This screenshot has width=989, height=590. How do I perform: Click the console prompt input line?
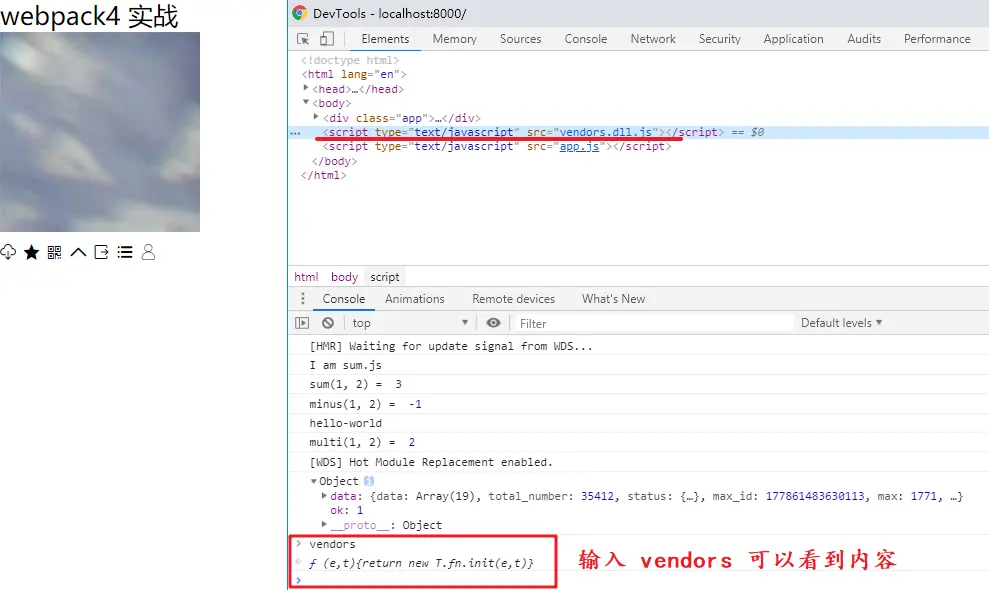pos(638,581)
